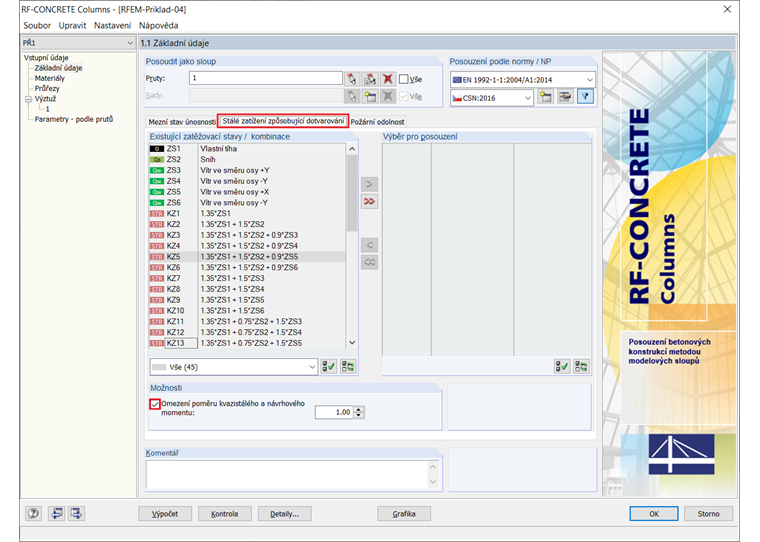The width and height of the screenshot is (760, 542).
Task: Toggle the Vše checkbox next to Sady
Action: click(403, 96)
